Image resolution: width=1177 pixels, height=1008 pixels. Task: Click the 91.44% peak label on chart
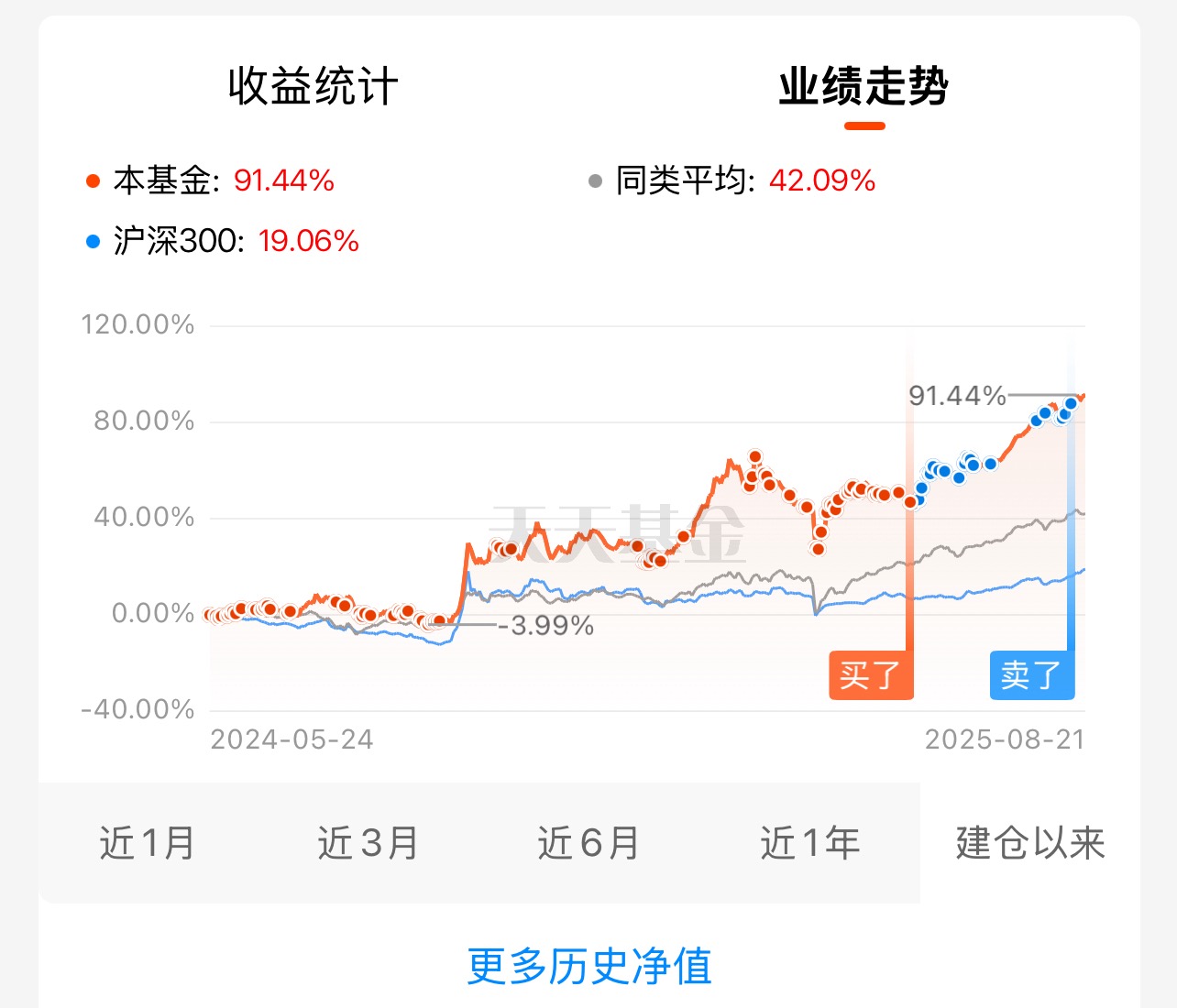coord(957,396)
